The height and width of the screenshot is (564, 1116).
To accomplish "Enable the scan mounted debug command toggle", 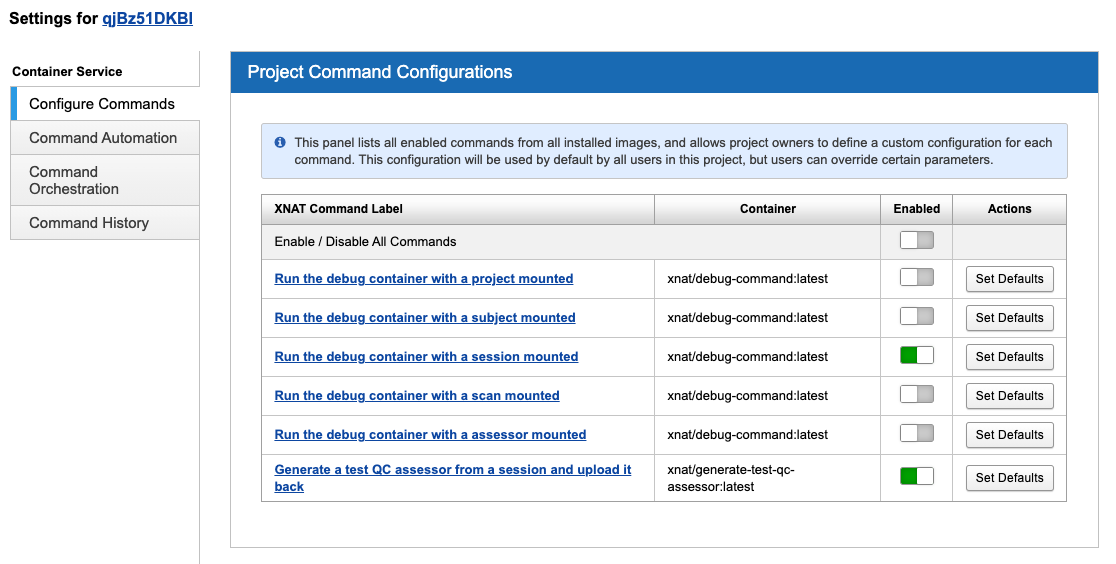I will (x=916, y=395).
